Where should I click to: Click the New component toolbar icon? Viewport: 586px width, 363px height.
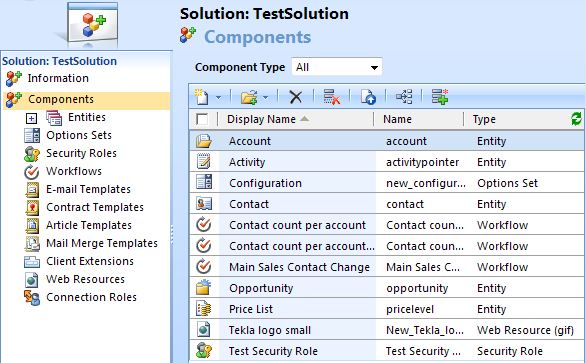point(202,98)
